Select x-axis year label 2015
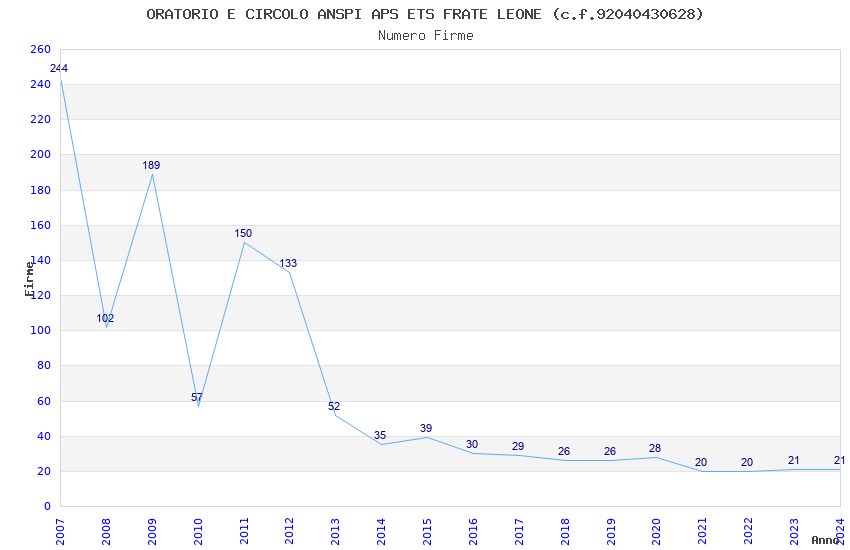850x550 pixels. pos(427,532)
